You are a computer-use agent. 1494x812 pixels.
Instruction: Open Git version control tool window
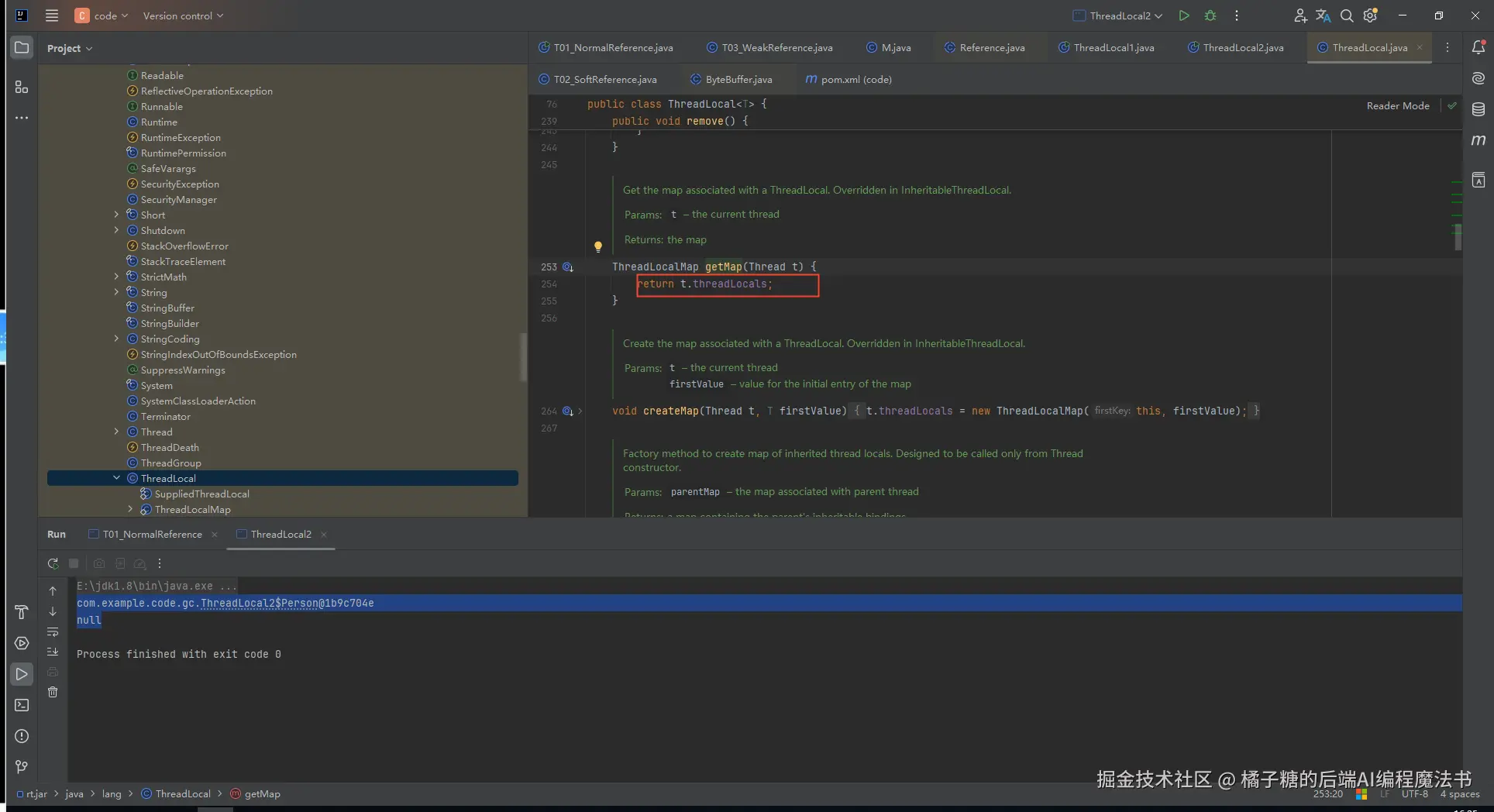(22, 767)
